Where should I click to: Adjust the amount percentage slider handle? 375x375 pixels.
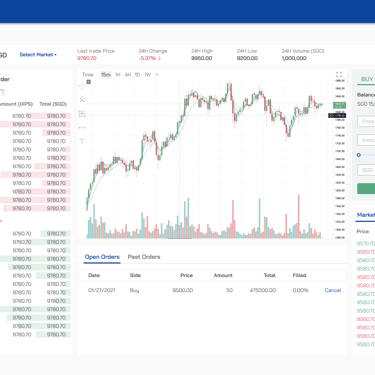coord(359,155)
